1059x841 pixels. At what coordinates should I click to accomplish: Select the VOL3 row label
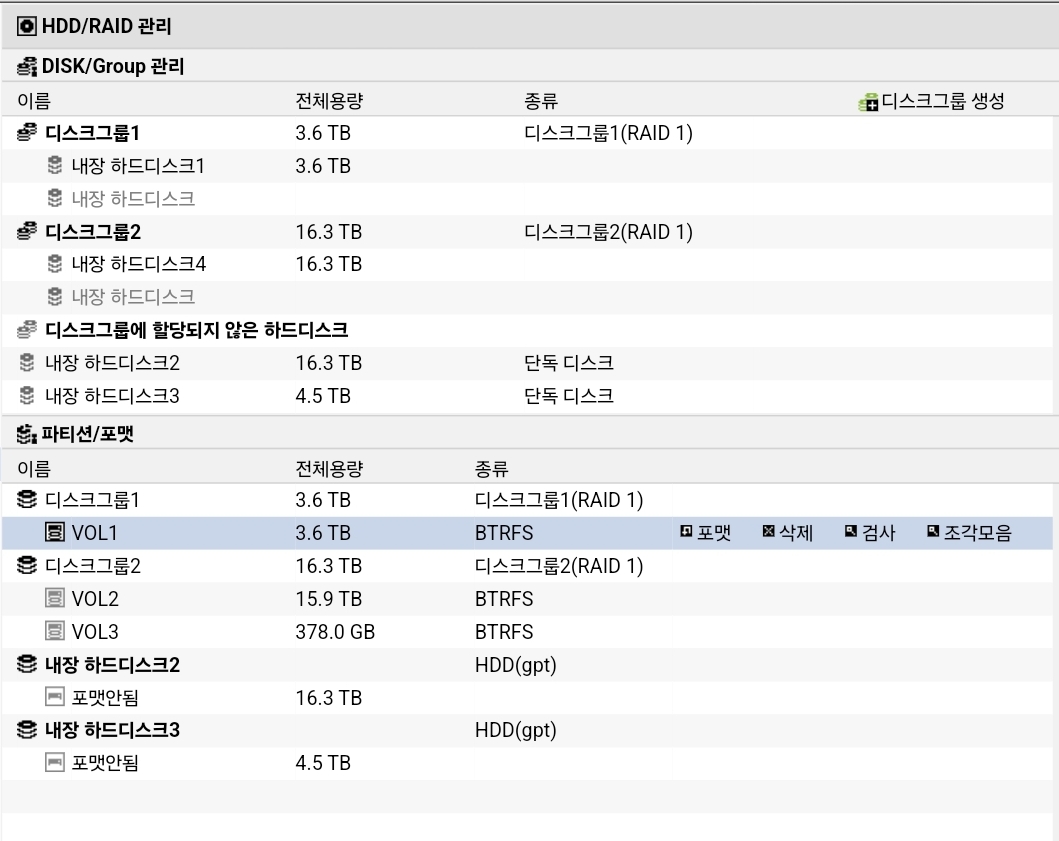click(x=95, y=632)
